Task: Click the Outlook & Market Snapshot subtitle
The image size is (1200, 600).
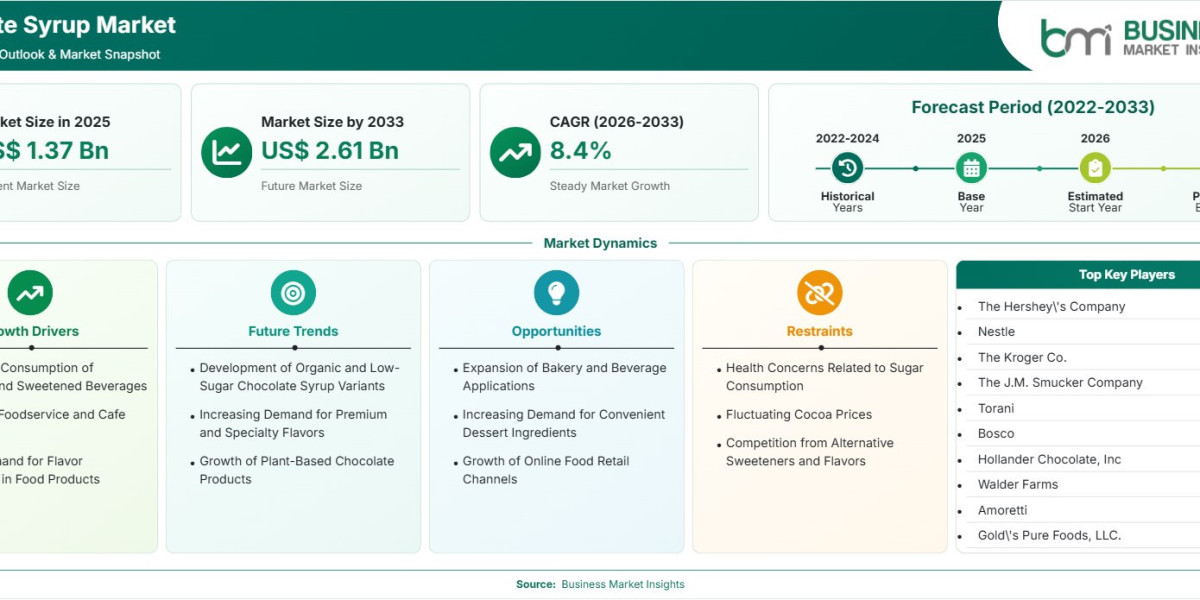Action: tap(80, 55)
